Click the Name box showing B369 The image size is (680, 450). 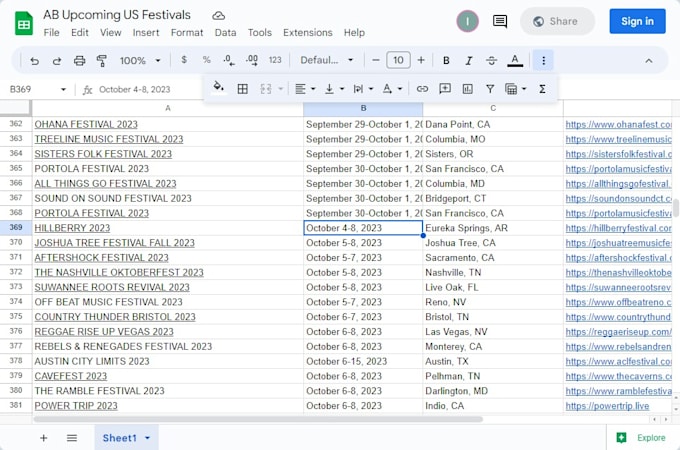32,89
